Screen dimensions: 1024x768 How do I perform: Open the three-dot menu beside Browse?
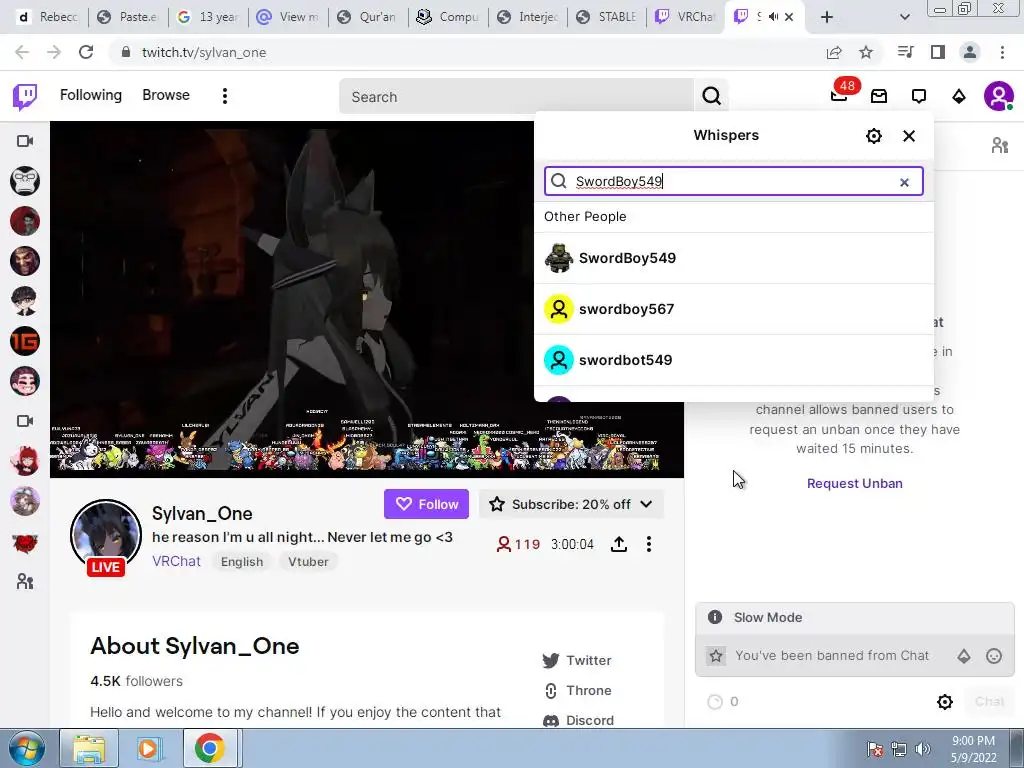(225, 96)
